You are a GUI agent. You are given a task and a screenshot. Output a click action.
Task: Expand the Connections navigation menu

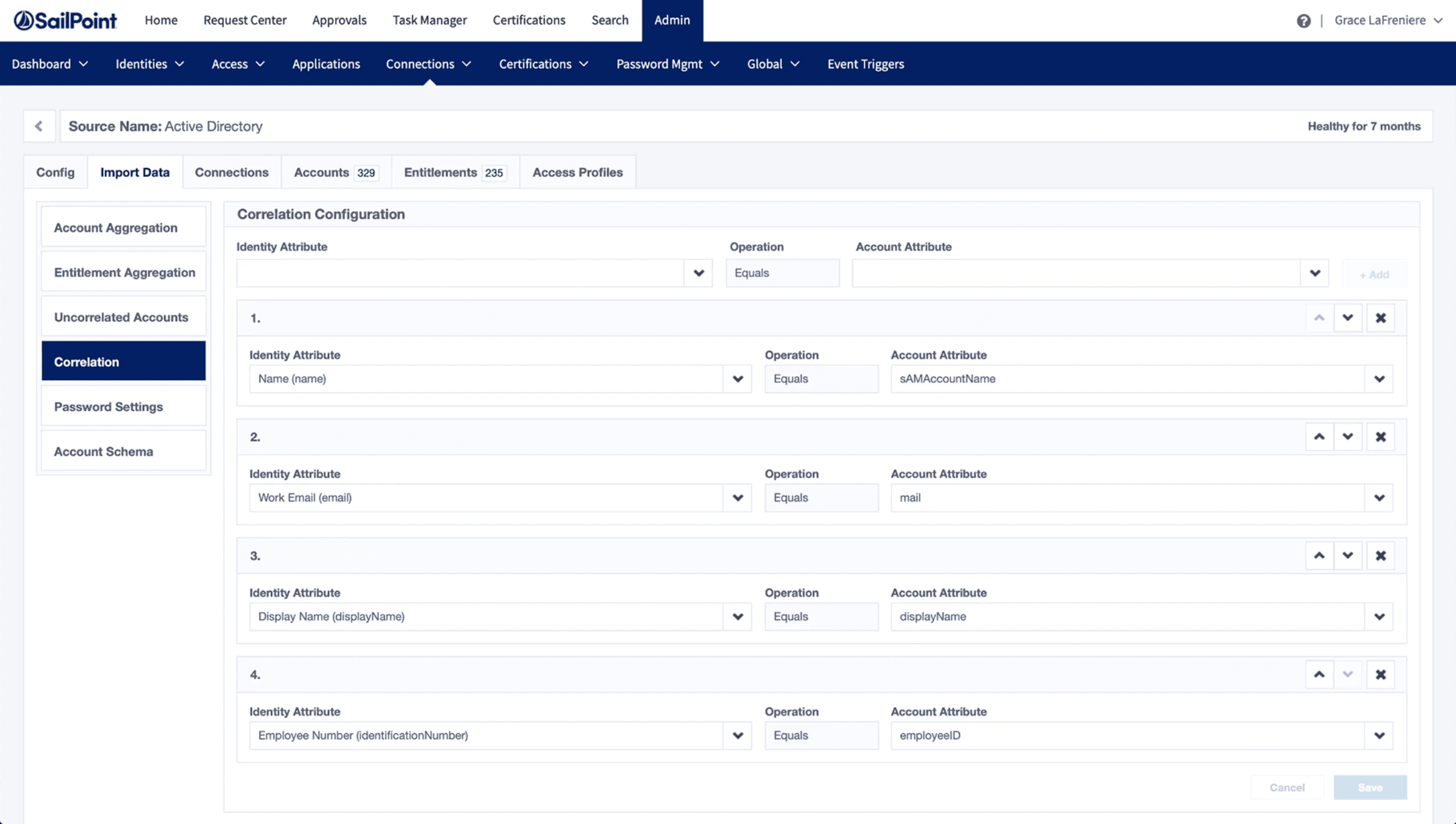pyautogui.click(x=428, y=64)
